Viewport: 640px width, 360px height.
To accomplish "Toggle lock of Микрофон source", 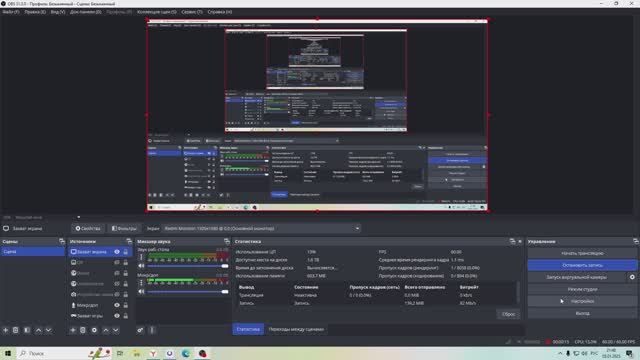I will tap(126, 305).
